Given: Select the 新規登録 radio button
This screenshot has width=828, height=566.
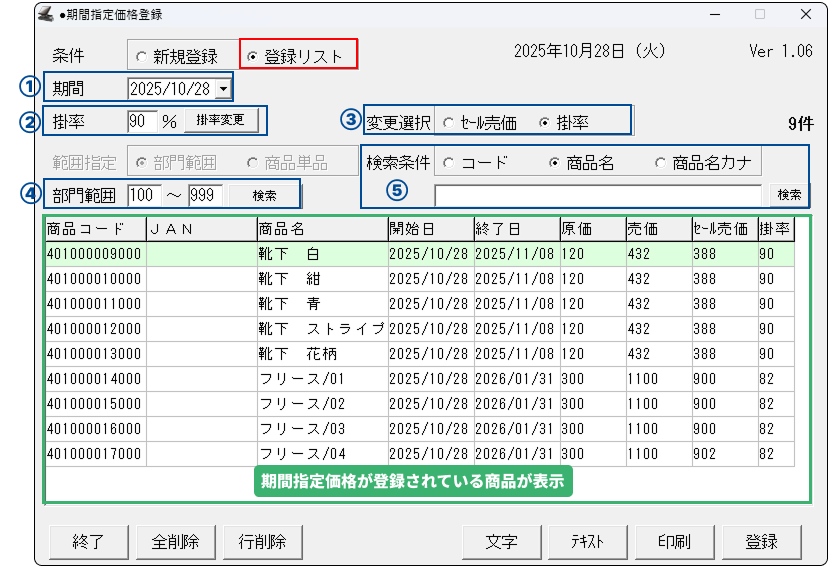Looking at the screenshot, I should (x=141, y=57).
